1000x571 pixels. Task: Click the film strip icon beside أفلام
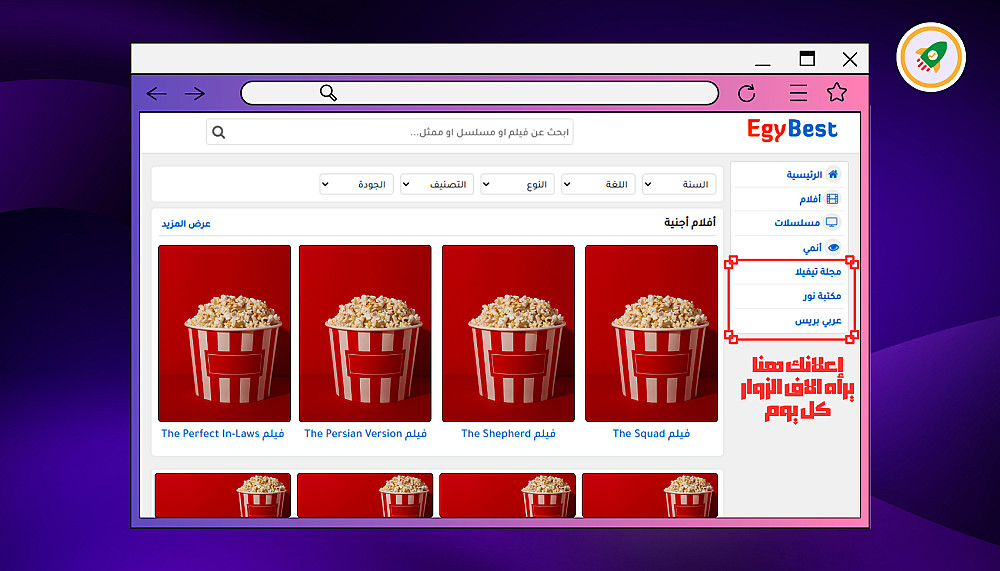(x=832, y=198)
